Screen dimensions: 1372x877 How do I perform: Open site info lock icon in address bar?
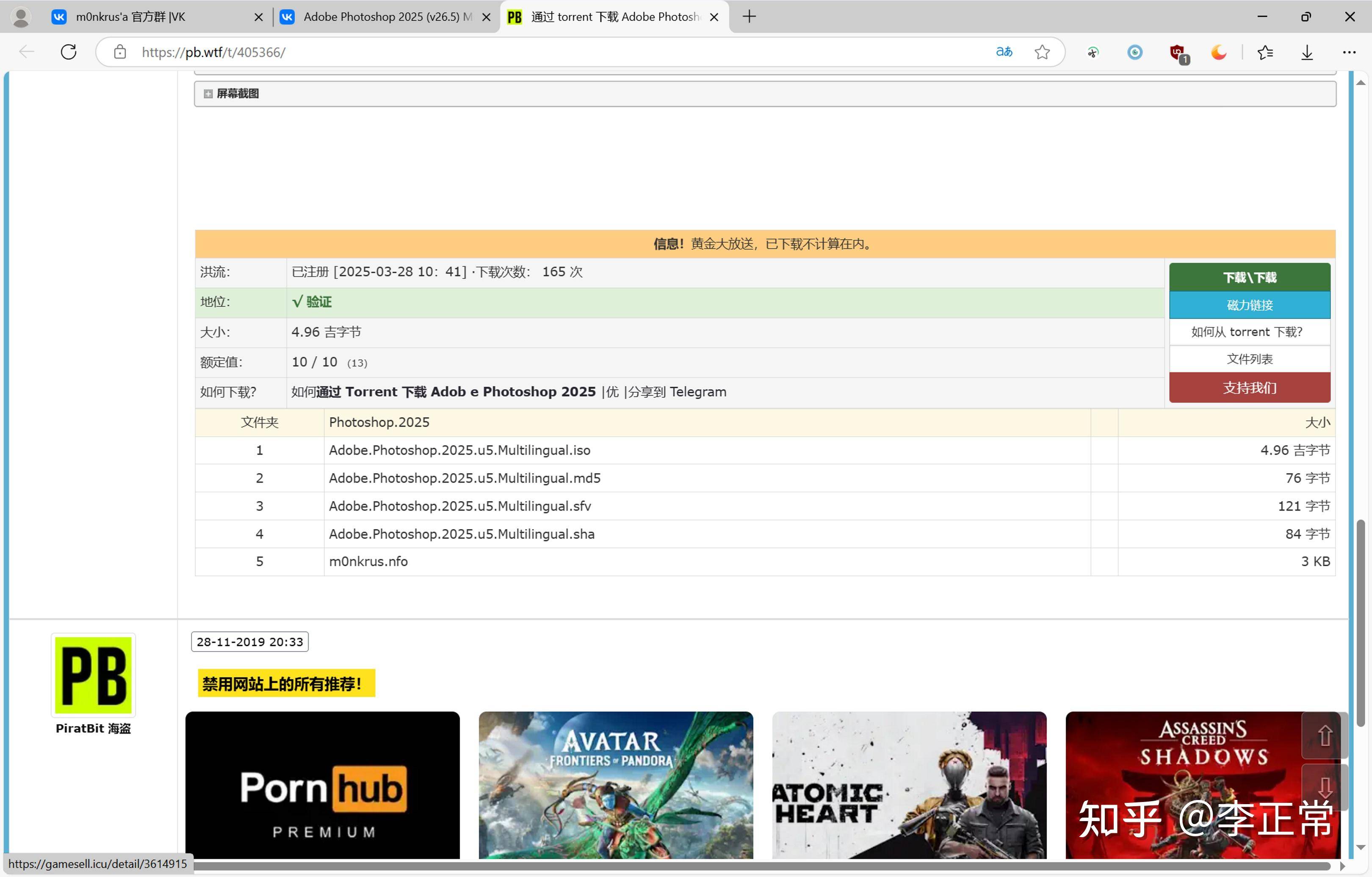[120, 52]
